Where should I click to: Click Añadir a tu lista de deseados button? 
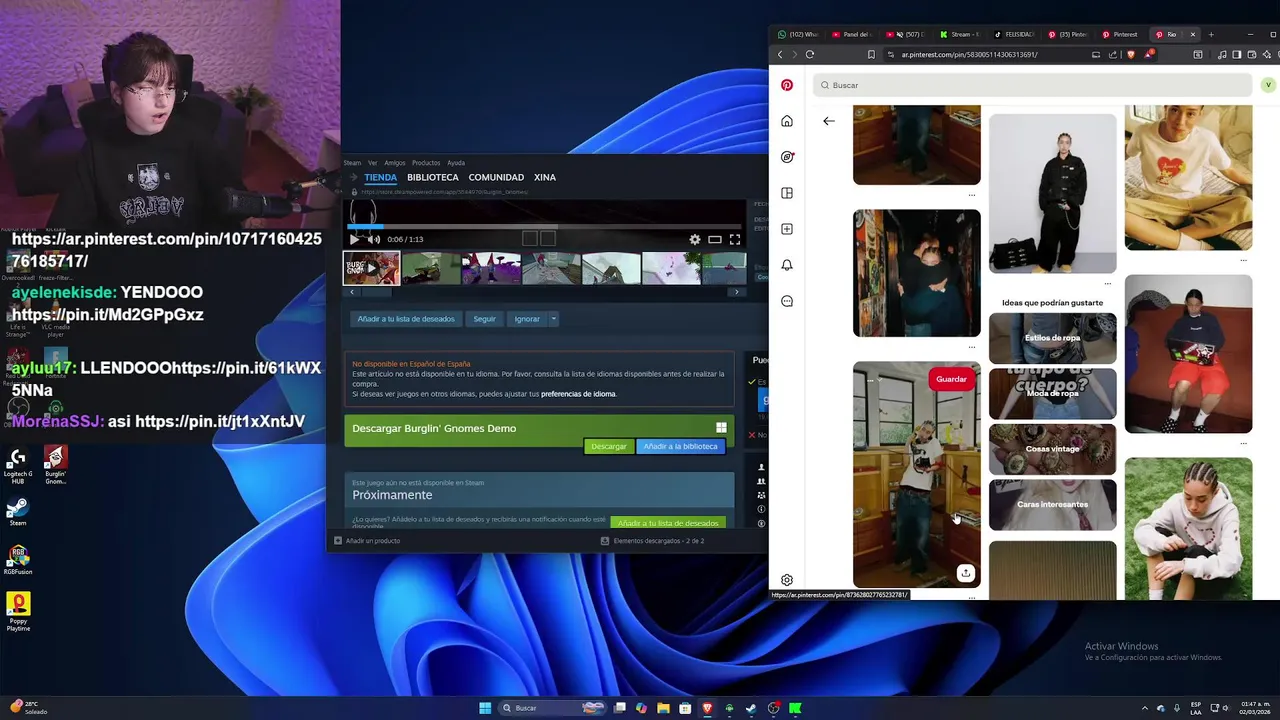406,319
